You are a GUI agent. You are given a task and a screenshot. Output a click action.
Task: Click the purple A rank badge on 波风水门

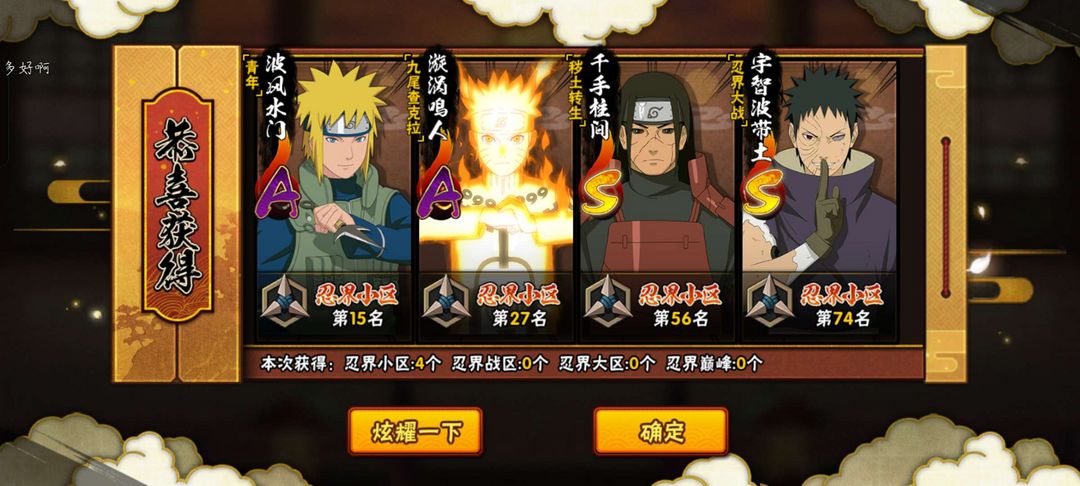277,193
